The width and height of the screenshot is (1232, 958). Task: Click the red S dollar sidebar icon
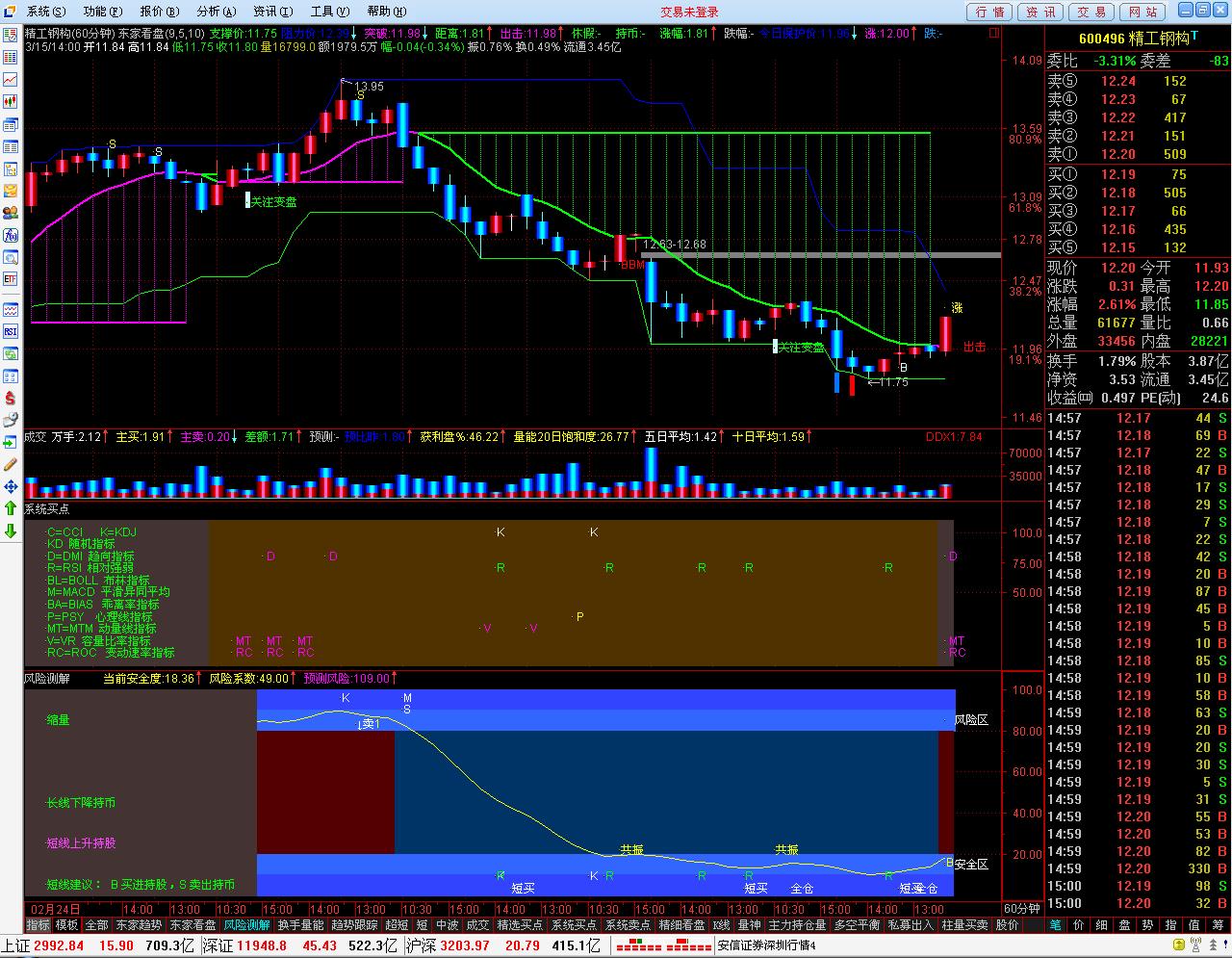[x=11, y=398]
